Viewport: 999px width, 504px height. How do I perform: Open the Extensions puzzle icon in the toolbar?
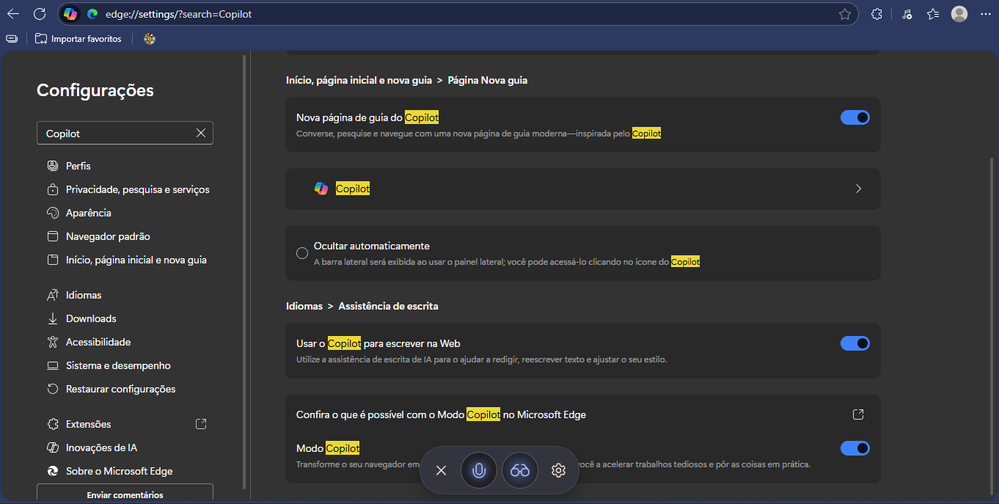[877, 14]
